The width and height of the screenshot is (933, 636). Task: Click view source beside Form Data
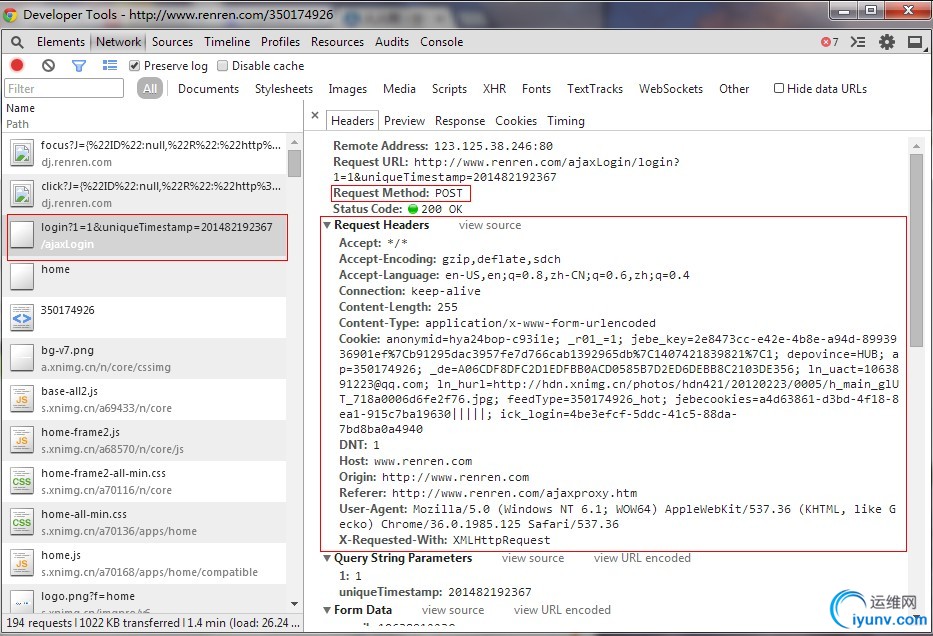pyautogui.click(x=453, y=610)
